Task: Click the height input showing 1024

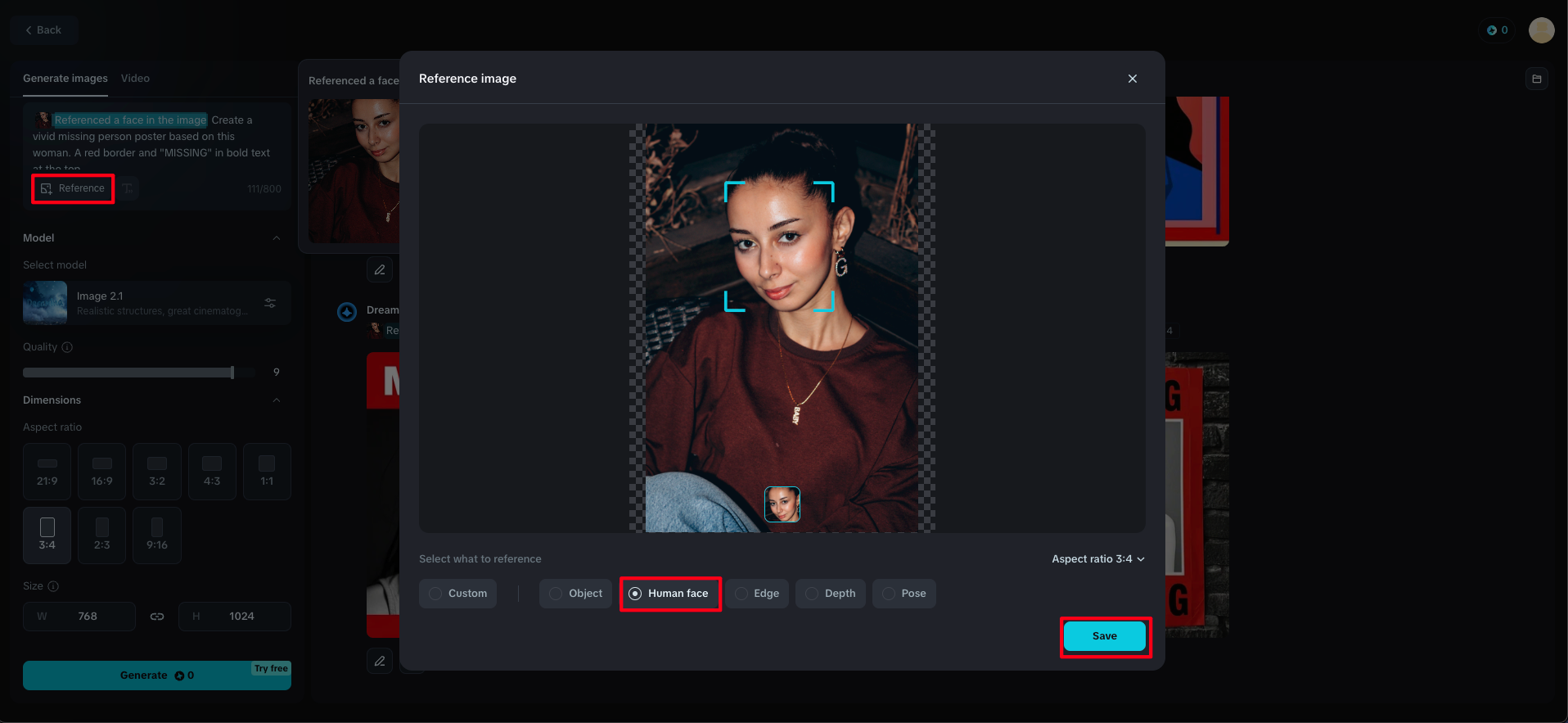Action: [235, 617]
